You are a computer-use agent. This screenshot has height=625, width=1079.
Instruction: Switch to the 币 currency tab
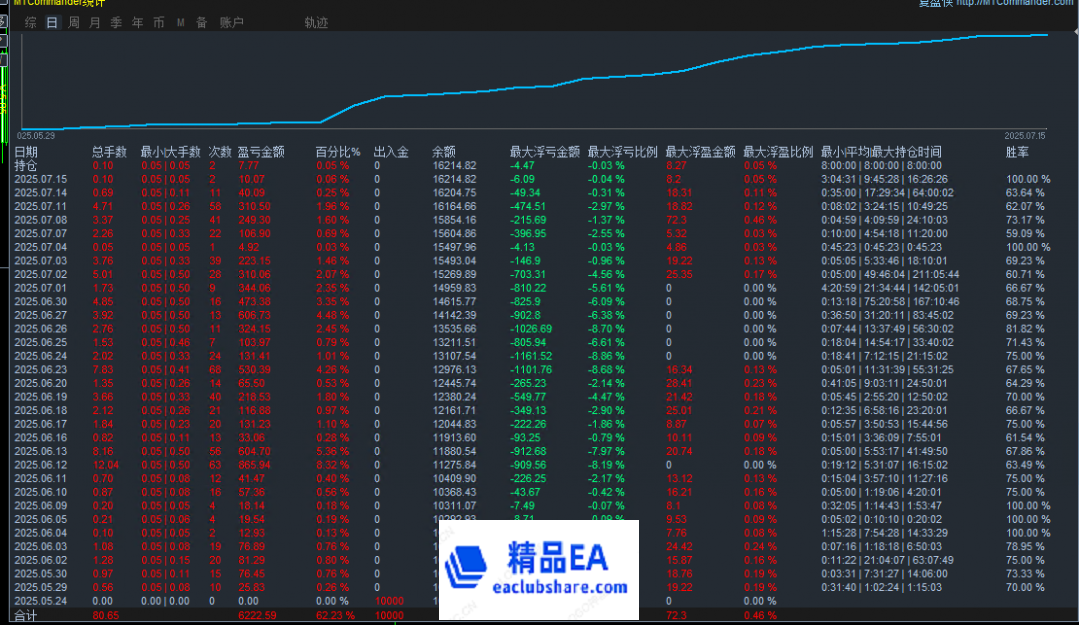coord(159,22)
